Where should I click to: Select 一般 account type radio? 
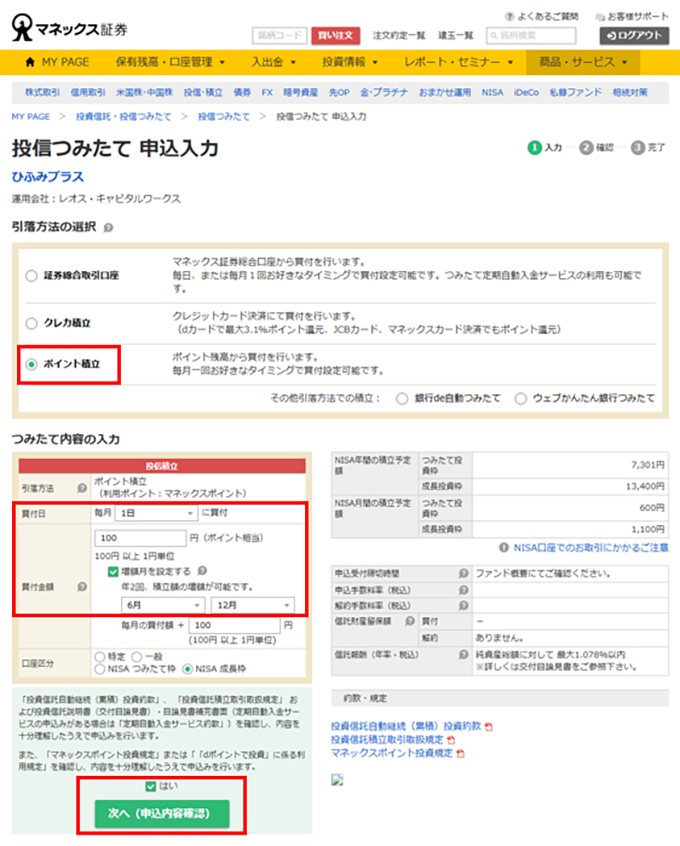137,657
